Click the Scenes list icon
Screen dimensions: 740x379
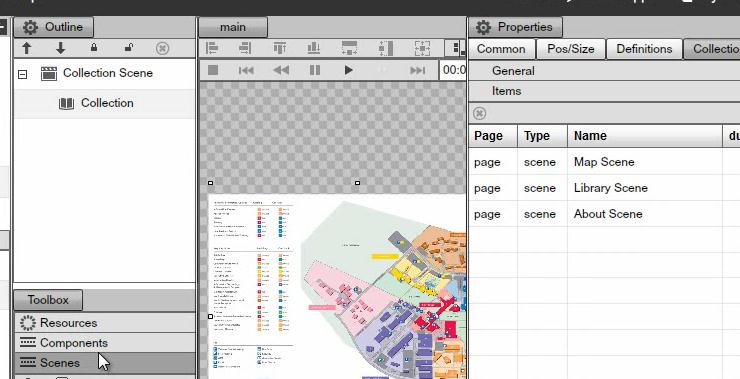click(28, 362)
